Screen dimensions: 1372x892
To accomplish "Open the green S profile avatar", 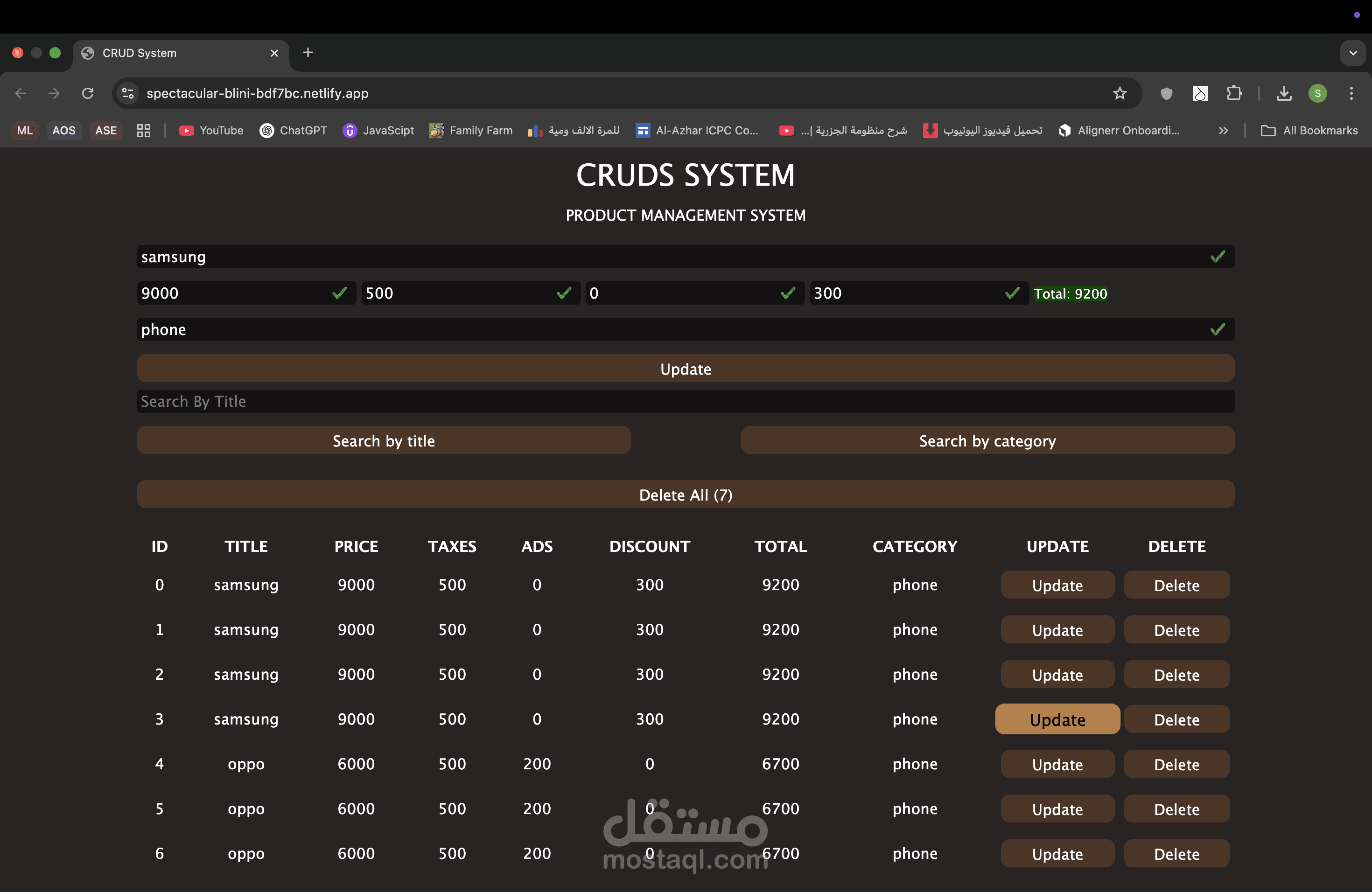I will click(x=1318, y=93).
